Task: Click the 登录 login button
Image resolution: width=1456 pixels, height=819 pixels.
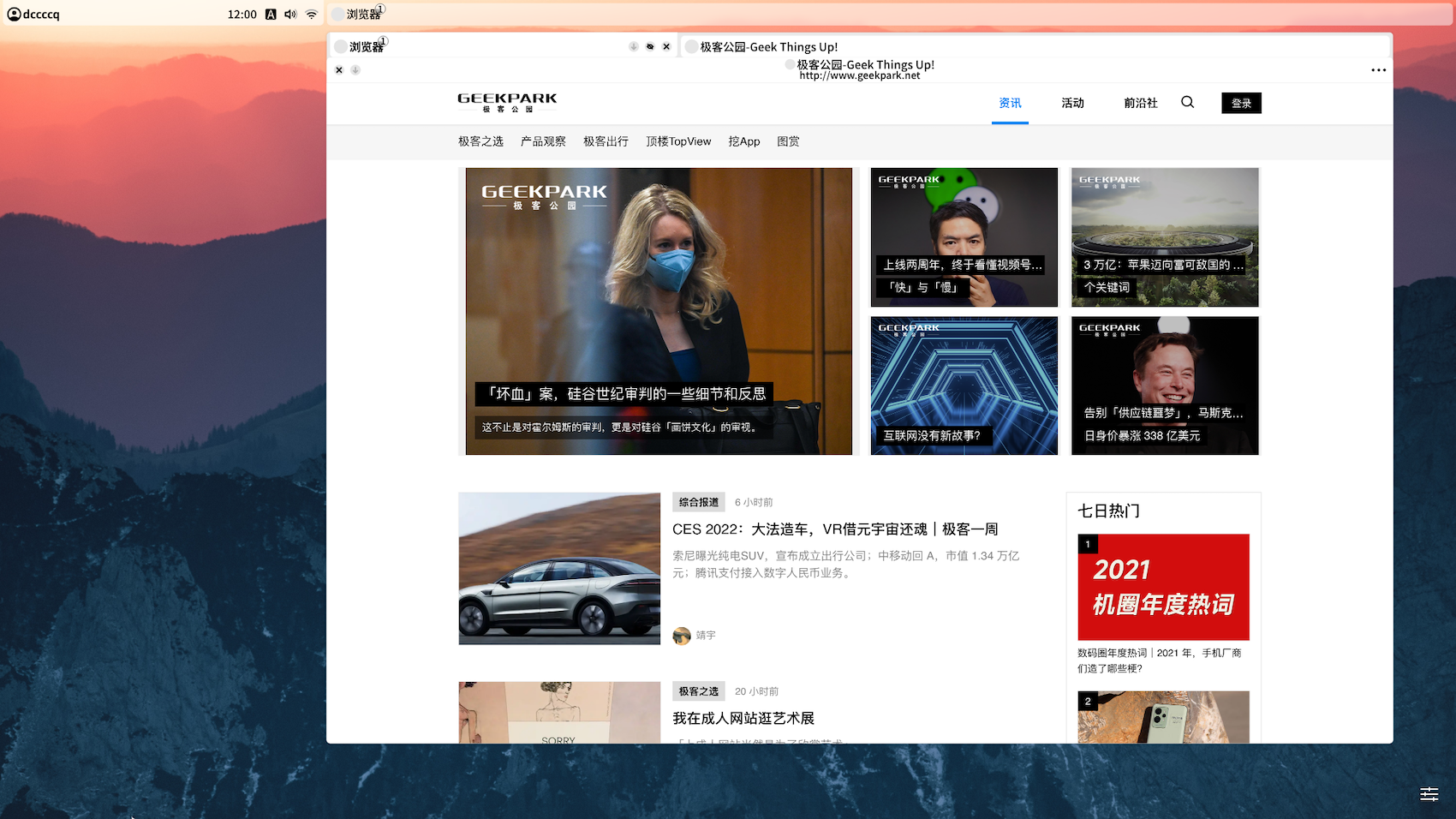Action: pos(1241,103)
